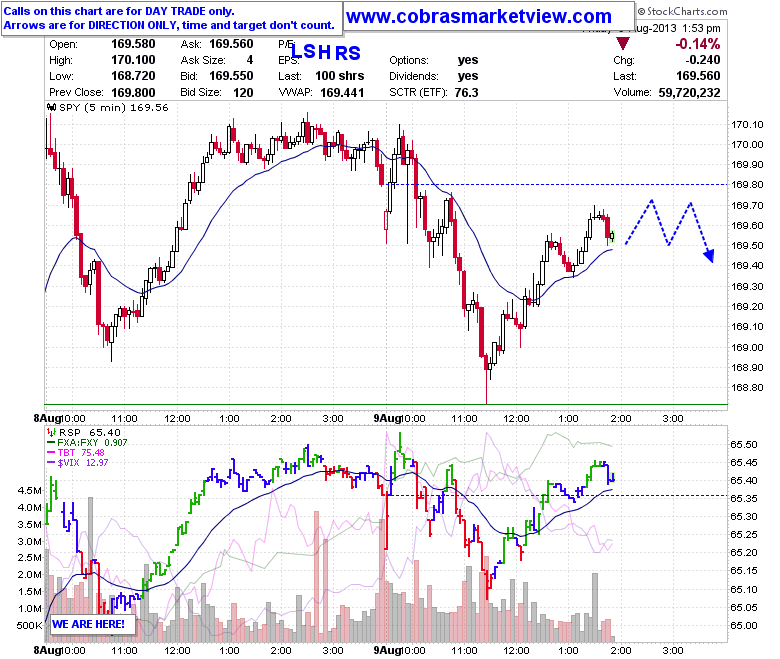Click the Bid Size value 120
780x659 pixels.
point(243,93)
